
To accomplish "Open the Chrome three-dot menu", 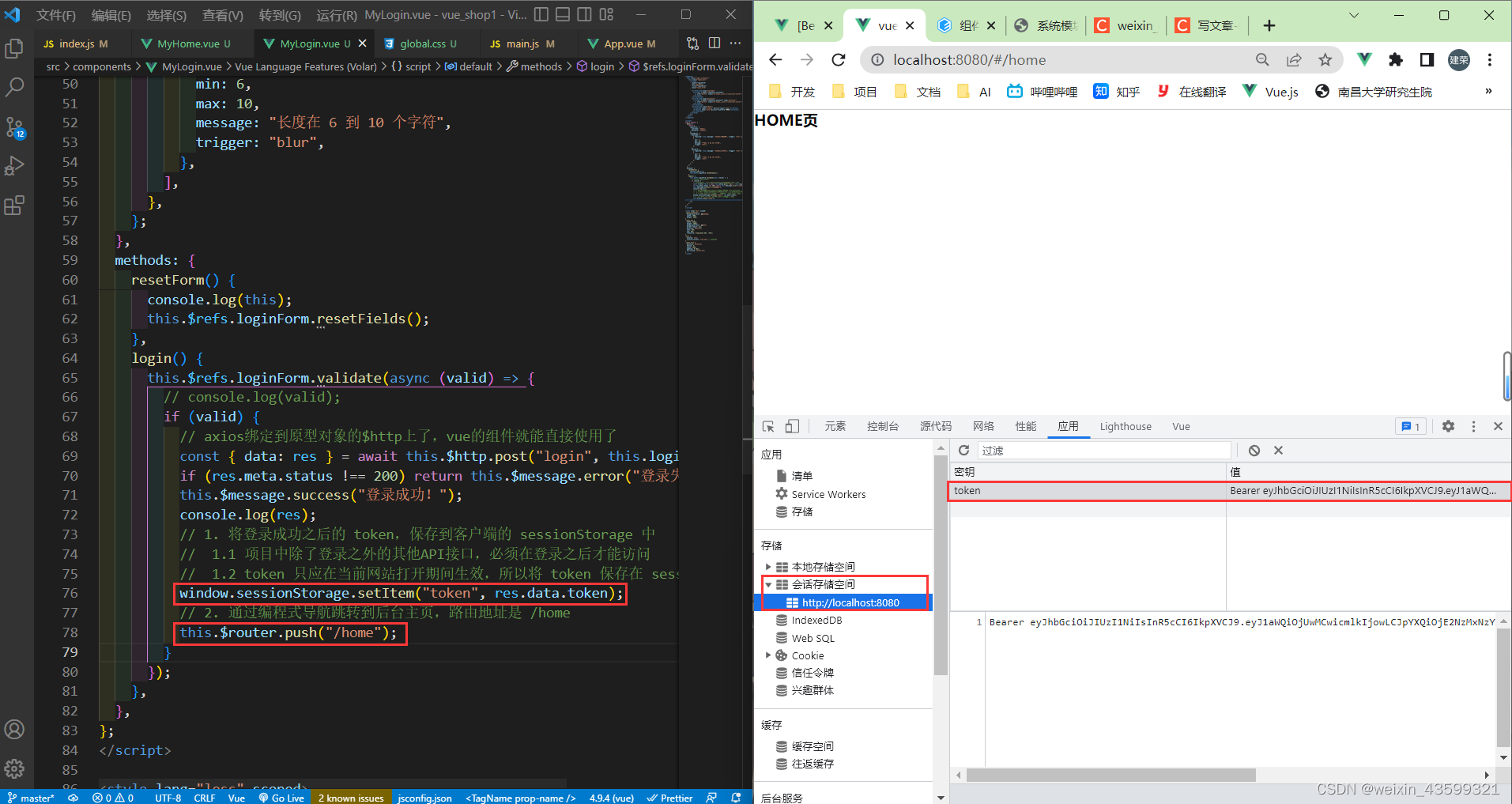I will click(x=1490, y=60).
